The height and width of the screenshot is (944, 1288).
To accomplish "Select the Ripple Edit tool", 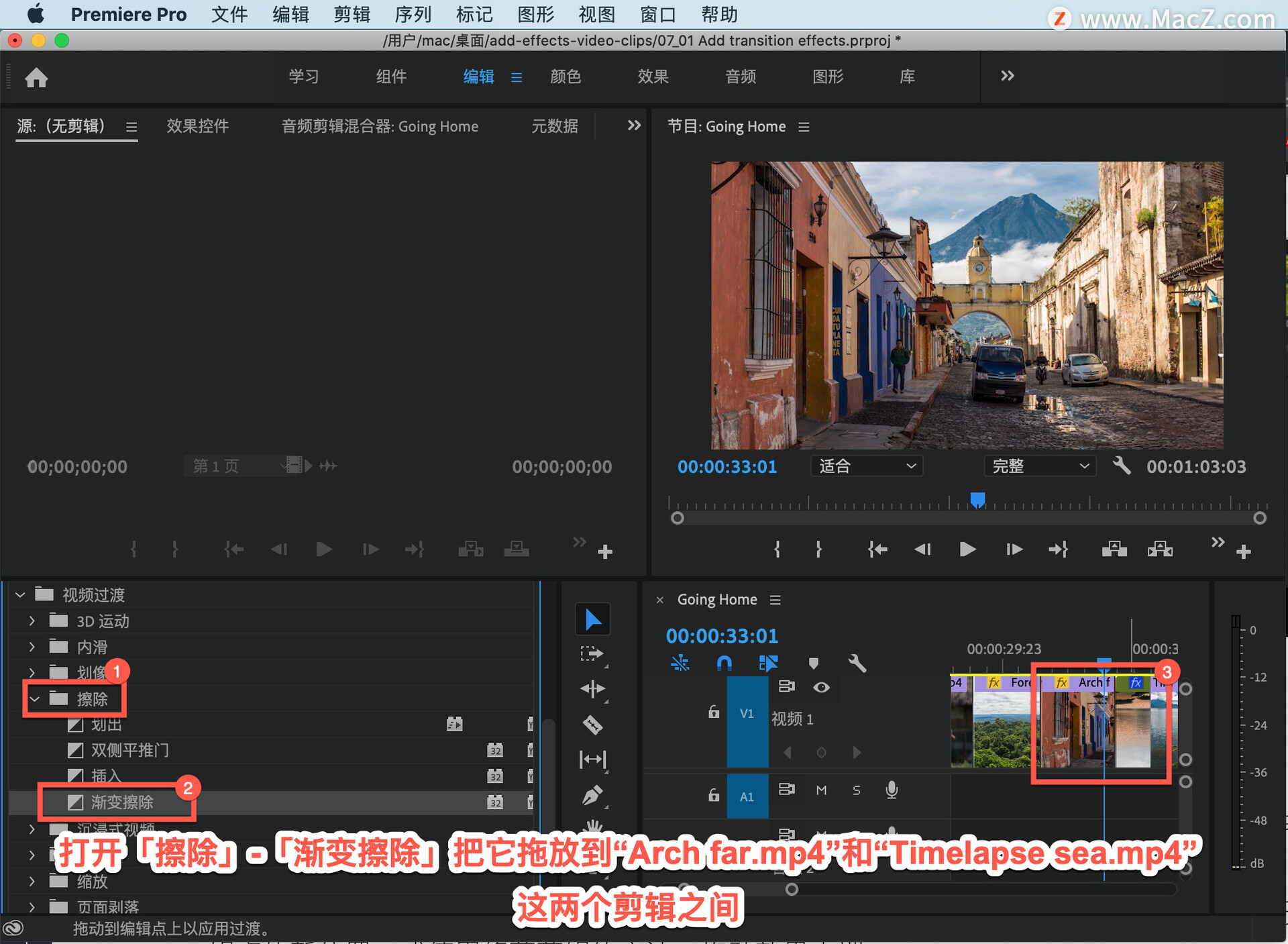I will (x=593, y=689).
